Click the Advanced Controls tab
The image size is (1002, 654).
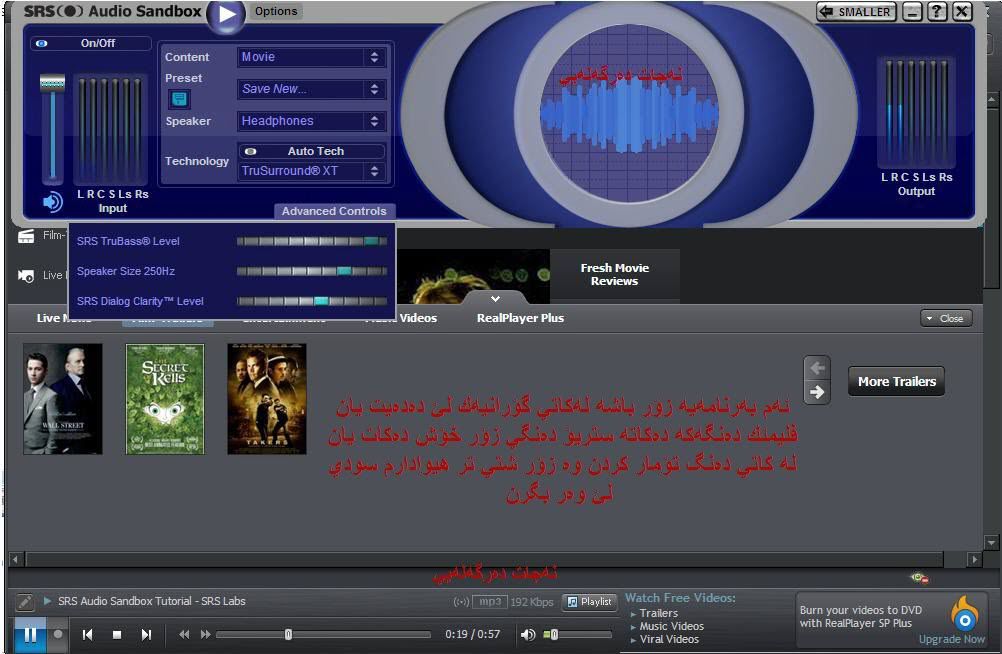(334, 211)
